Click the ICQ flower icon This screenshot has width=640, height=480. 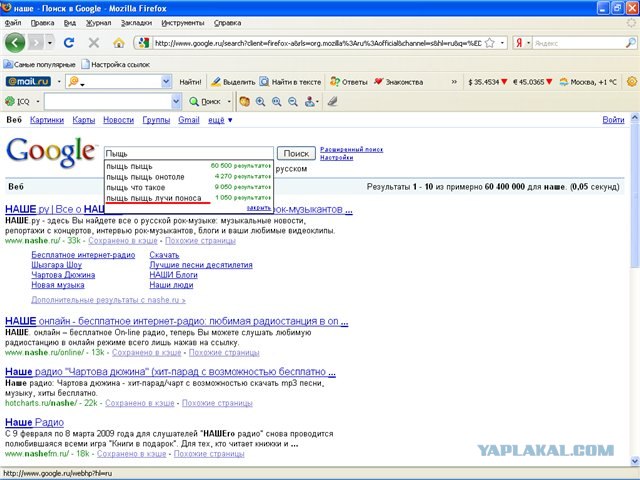(10, 101)
